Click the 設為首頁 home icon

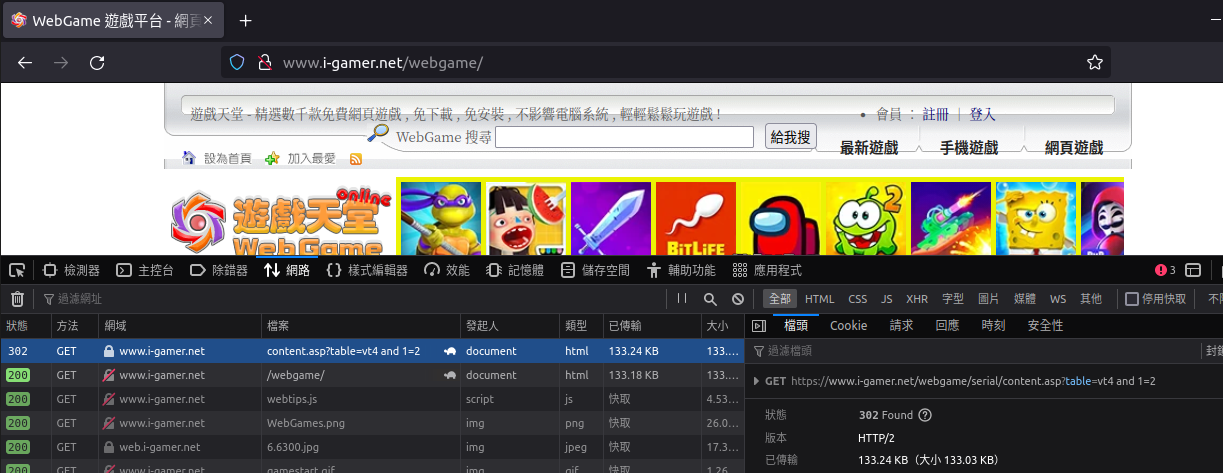point(190,158)
